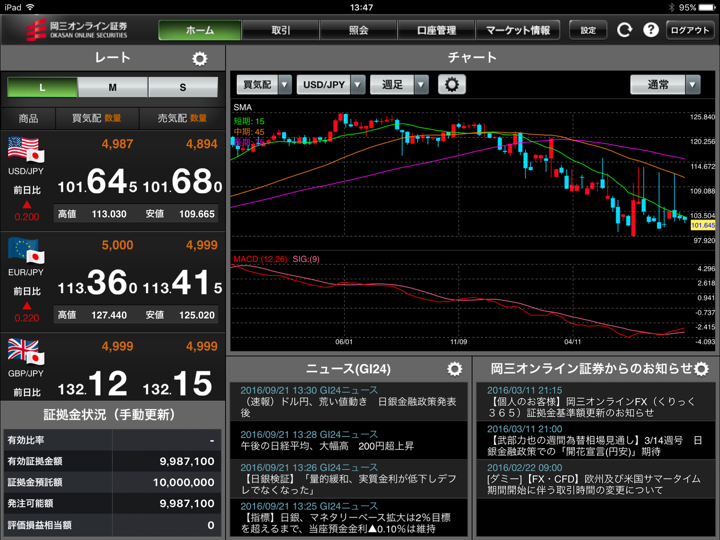
Task: Open the help question mark icon
Action: (x=650, y=30)
